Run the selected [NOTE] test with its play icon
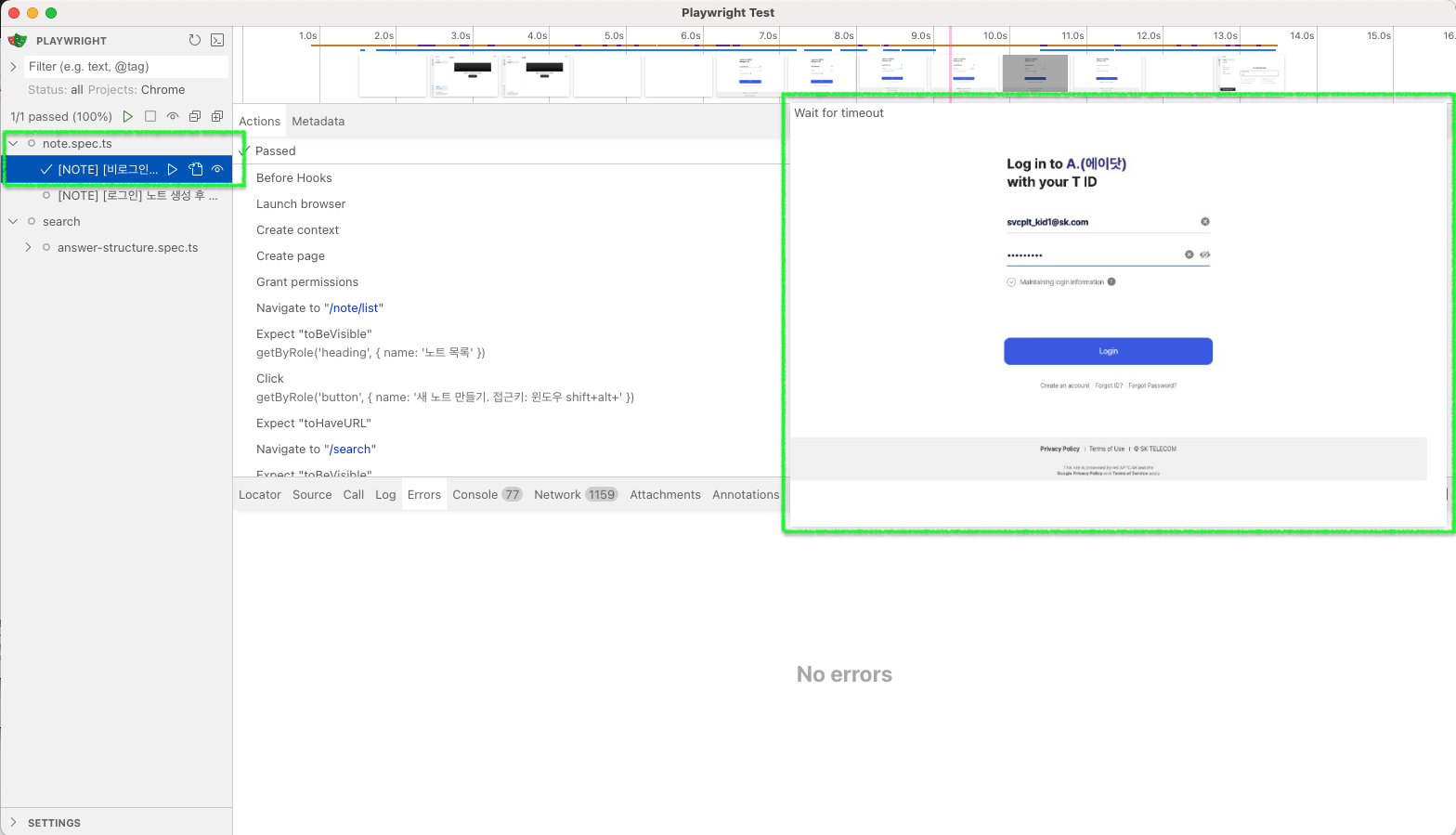Screen dimensions: 1456x835 (x=173, y=169)
